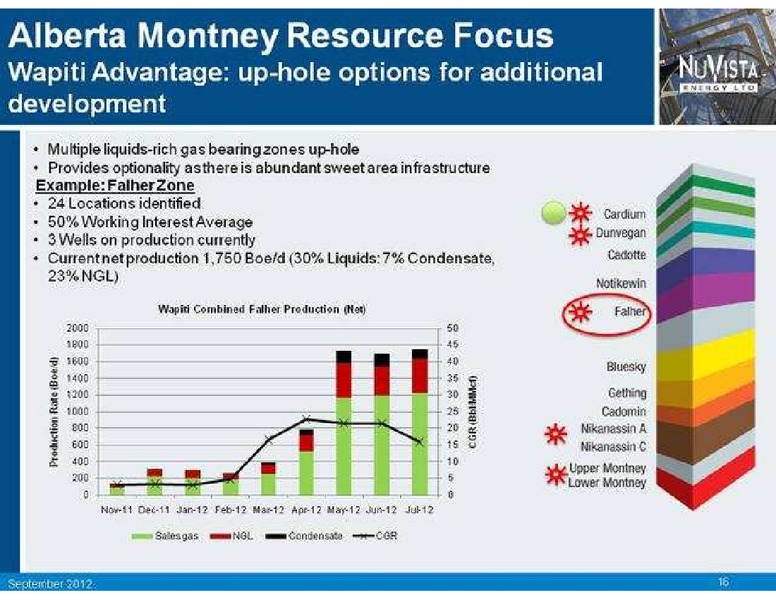Select the red star icon beside Dunvegan
The height and width of the screenshot is (600, 776).
coord(580,235)
